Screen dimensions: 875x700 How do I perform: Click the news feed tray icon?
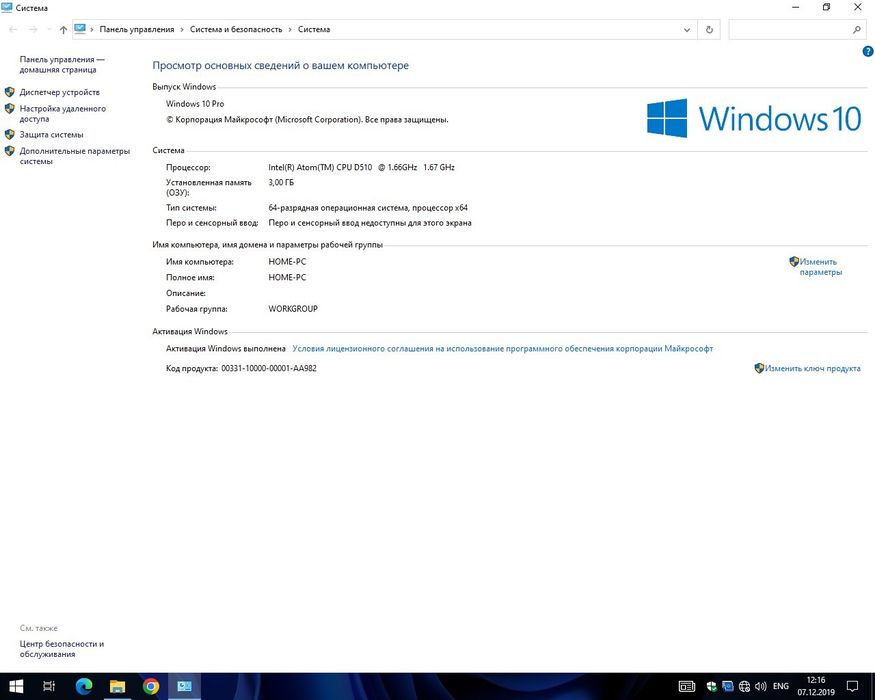click(x=687, y=687)
